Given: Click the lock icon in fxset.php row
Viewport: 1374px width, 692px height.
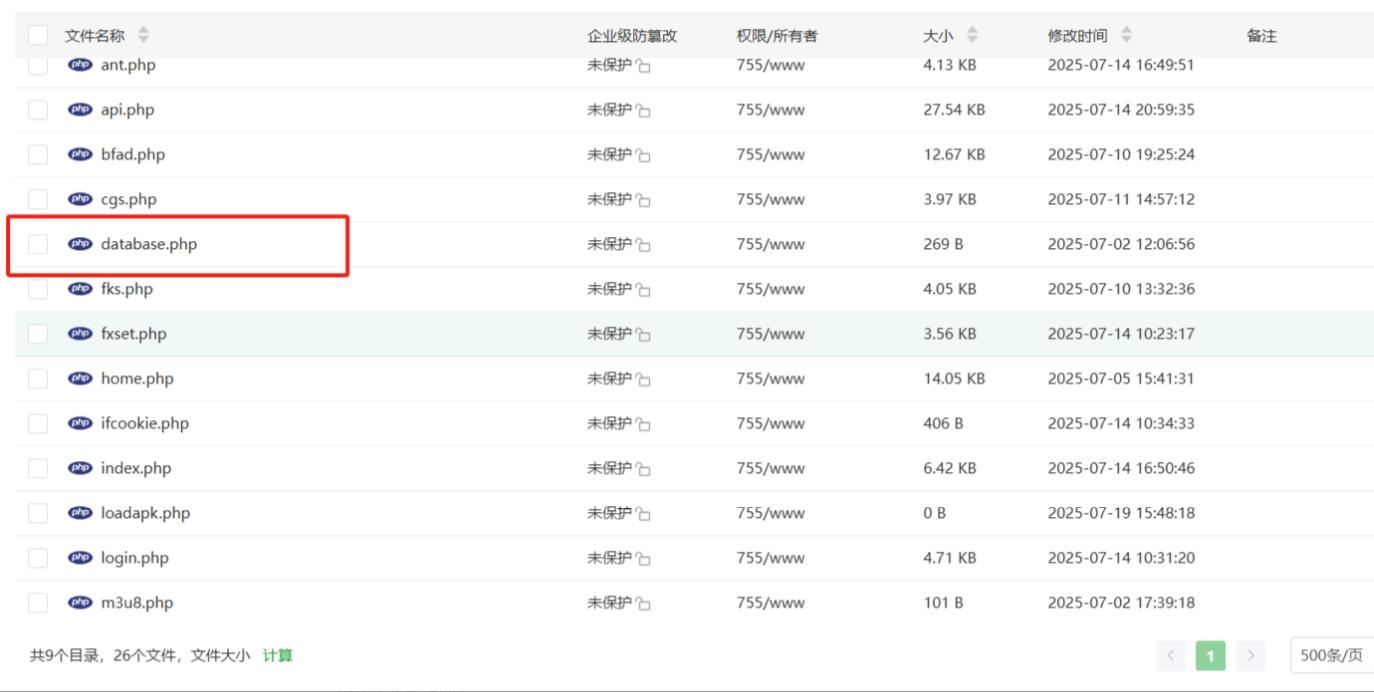Looking at the screenshot, I should (643, 335).
